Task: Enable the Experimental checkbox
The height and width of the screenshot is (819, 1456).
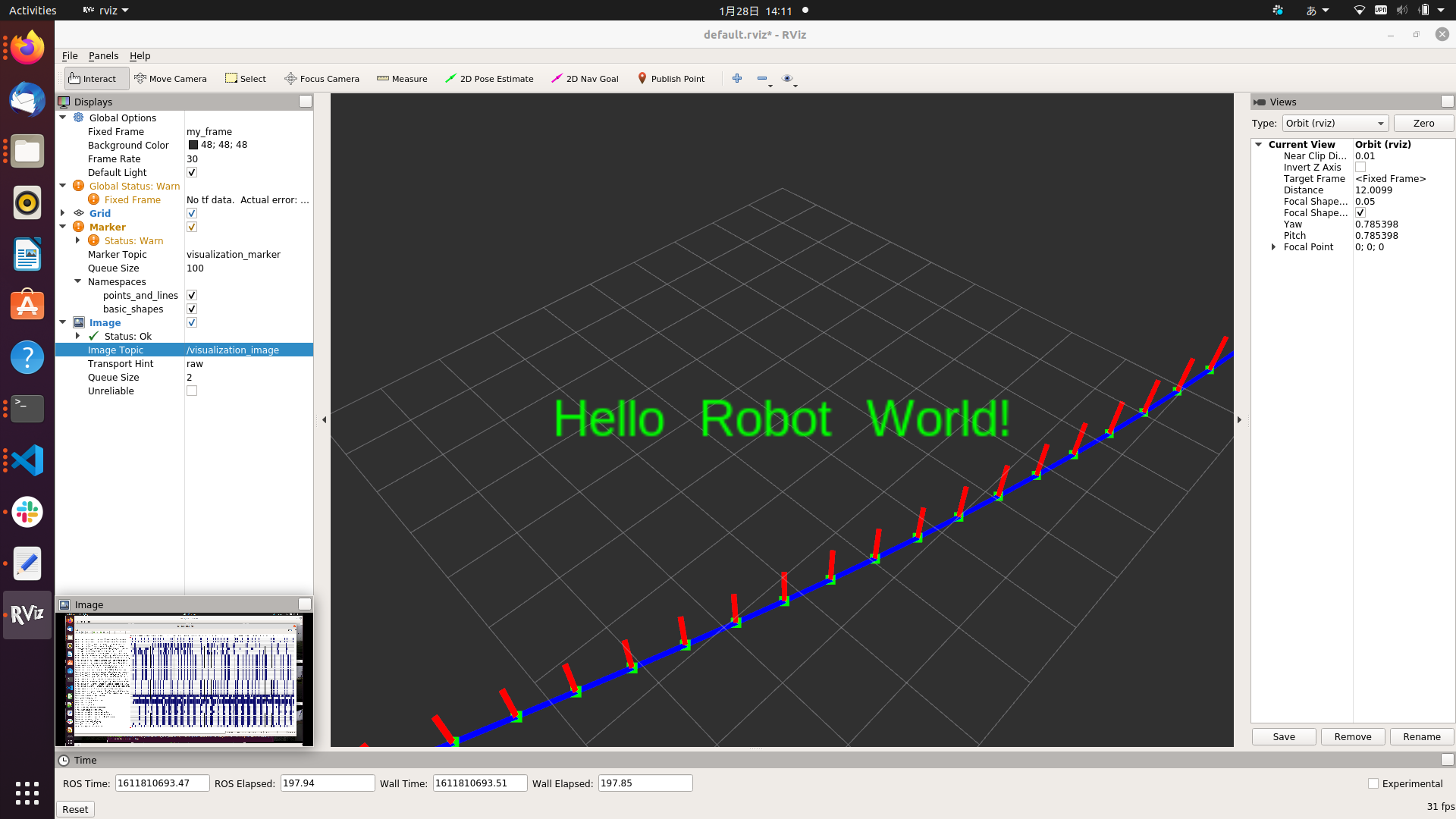Action: click(1373, 783)
